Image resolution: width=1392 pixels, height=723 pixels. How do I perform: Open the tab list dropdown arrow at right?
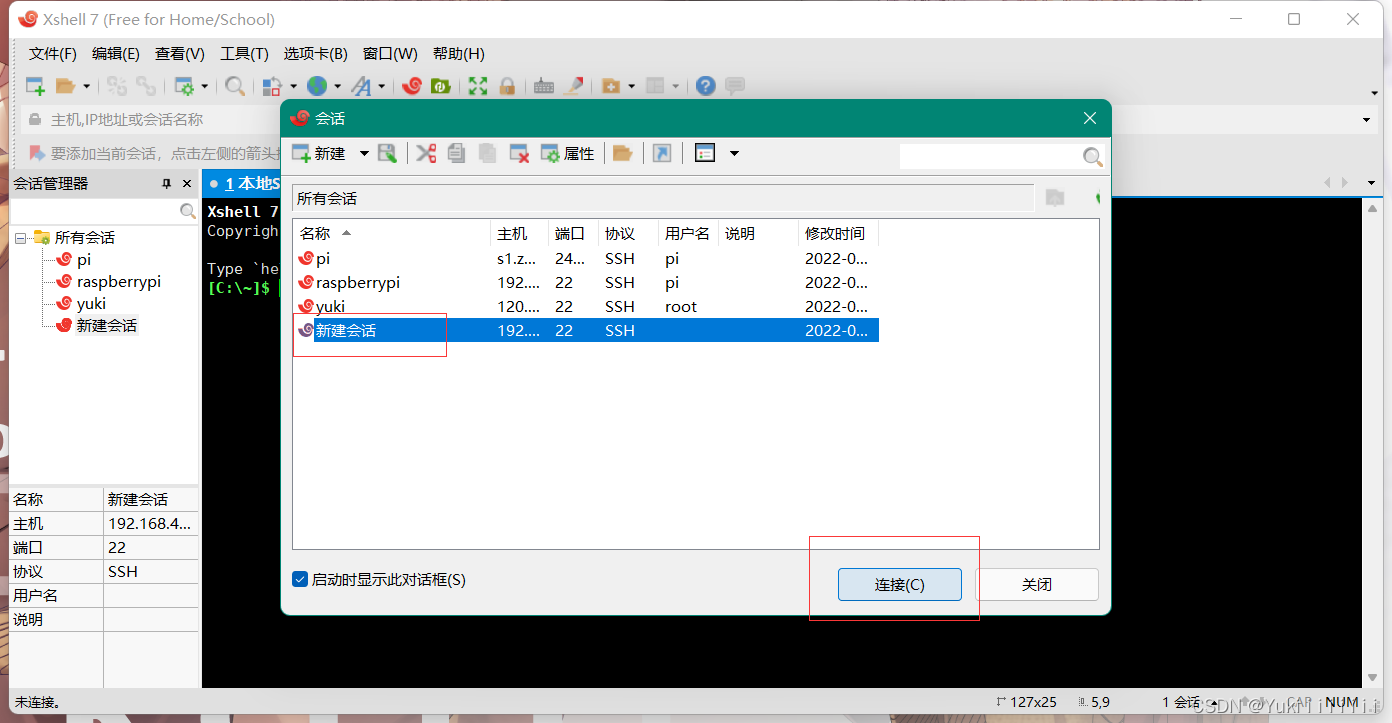[1372, 183]
